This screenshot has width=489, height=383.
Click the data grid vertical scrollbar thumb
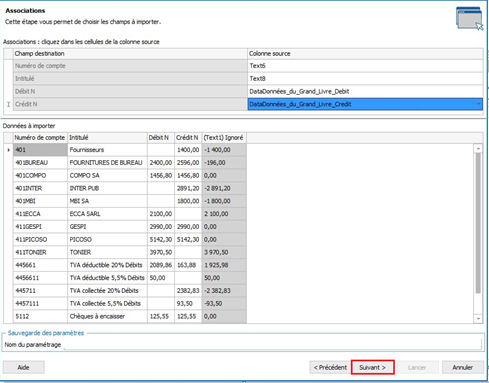pos(478,223)
